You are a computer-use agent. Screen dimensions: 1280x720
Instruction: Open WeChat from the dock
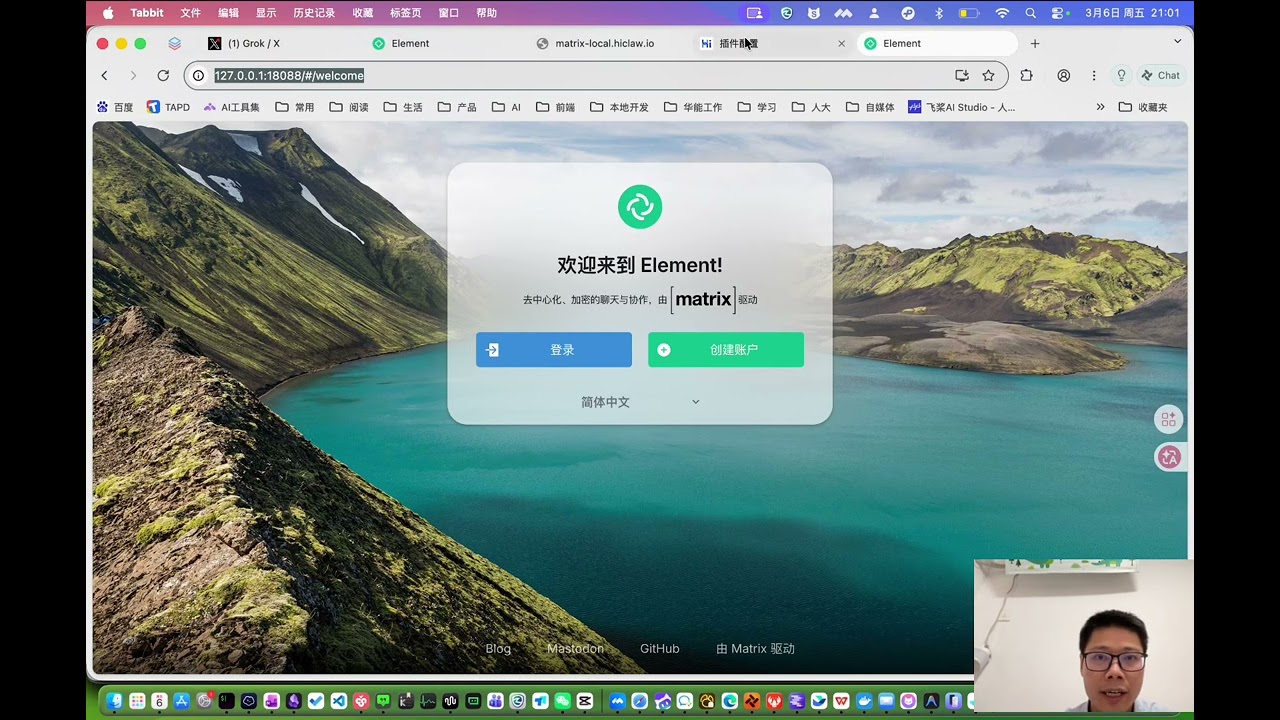562,701
